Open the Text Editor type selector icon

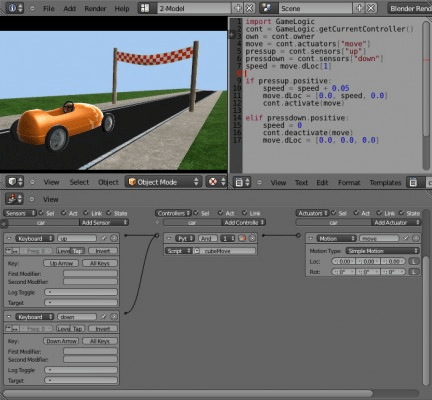(x=242, y=182)
